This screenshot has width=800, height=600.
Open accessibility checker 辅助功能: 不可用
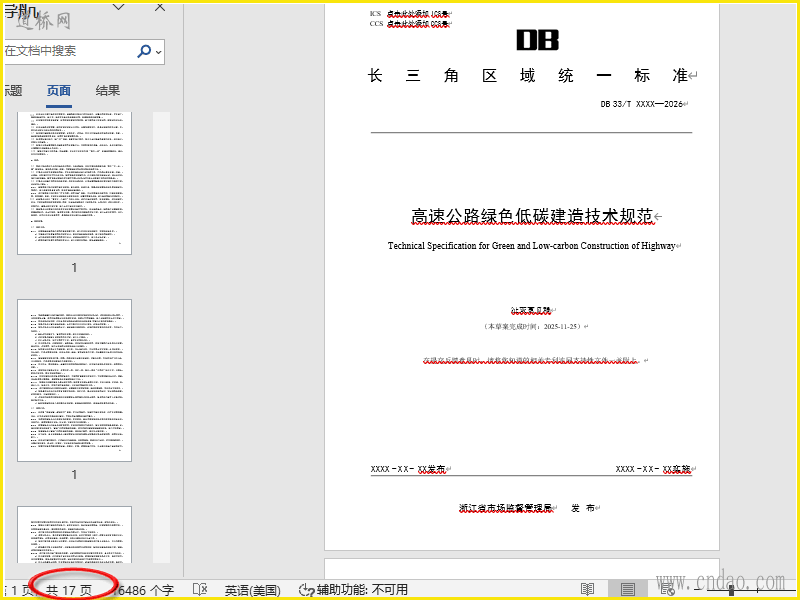[x=353, y=590]
